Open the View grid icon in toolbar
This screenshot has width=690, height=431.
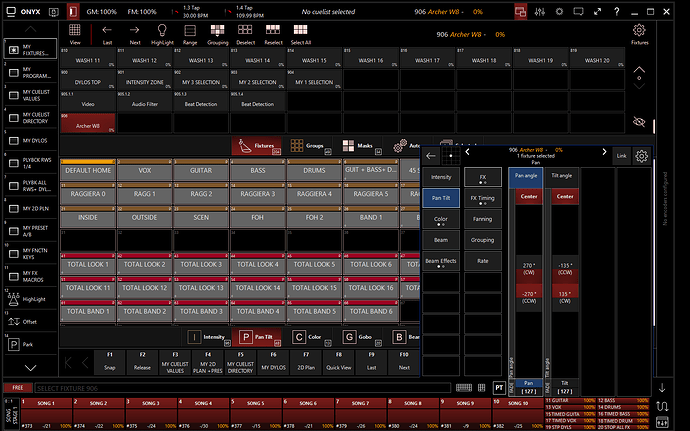(75, 34)
